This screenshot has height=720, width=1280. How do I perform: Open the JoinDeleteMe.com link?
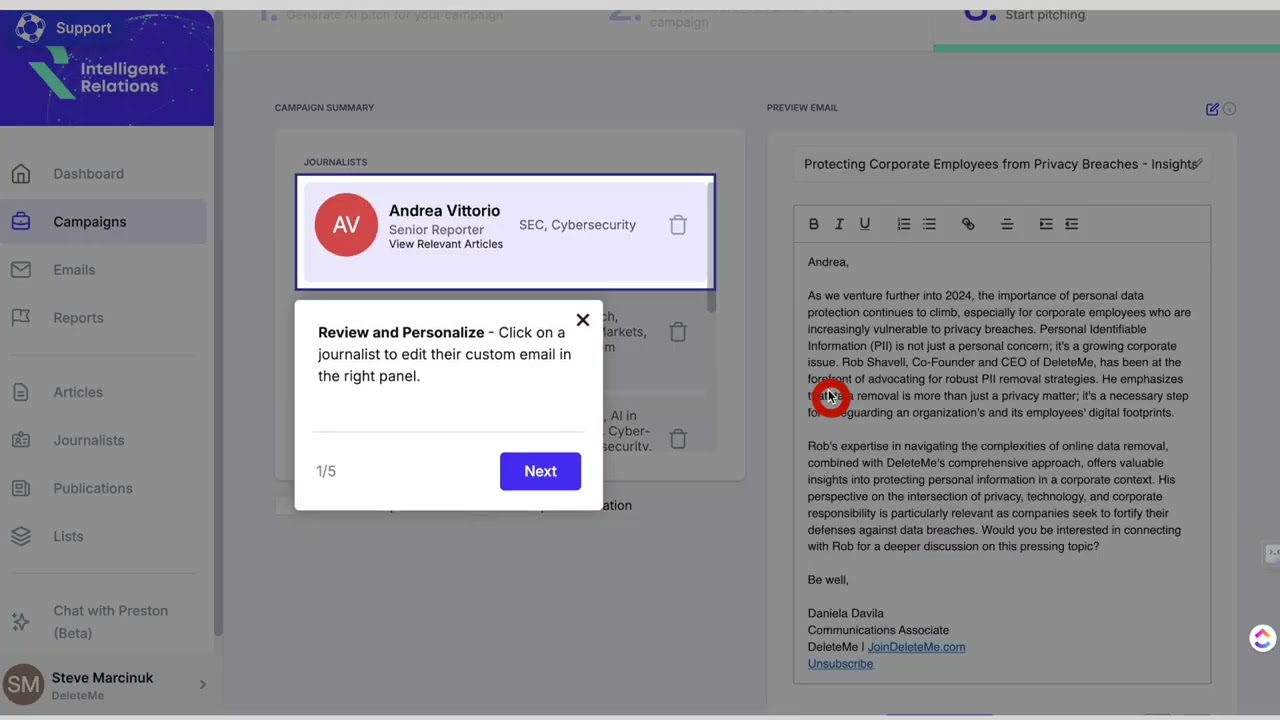point(916,647)
